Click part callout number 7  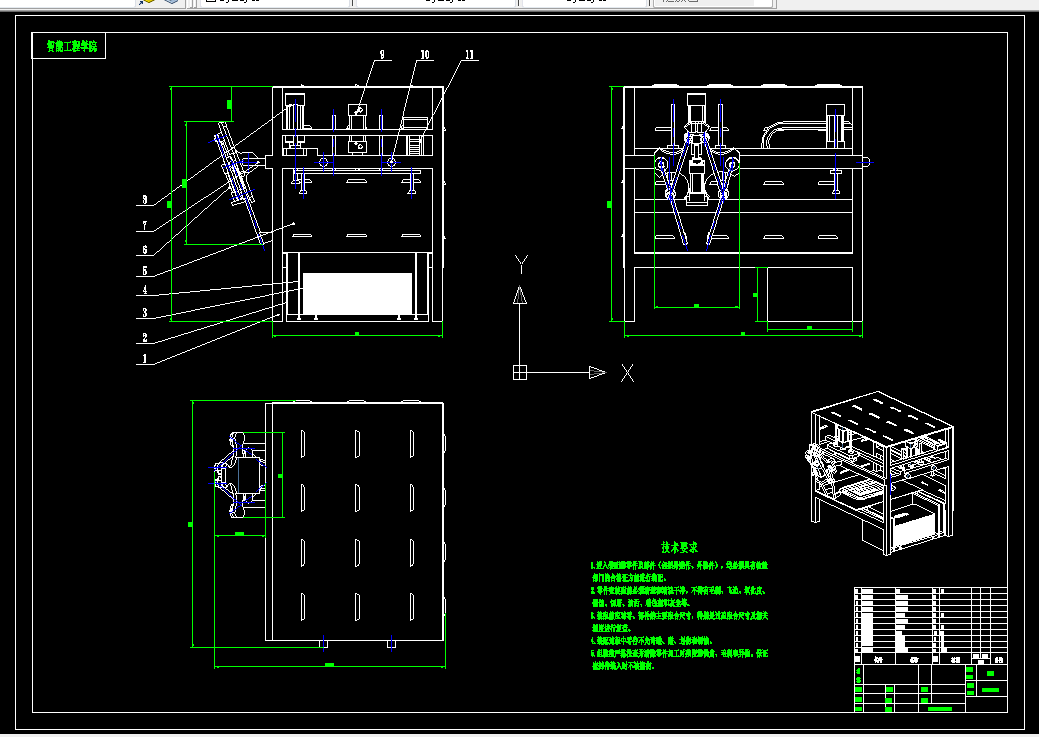pos(145,226)
